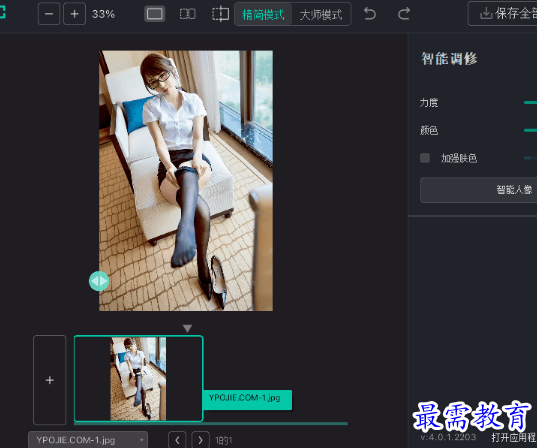Go to next image arrow
This screenshot has width=537, height=448.
coord(200,440)
